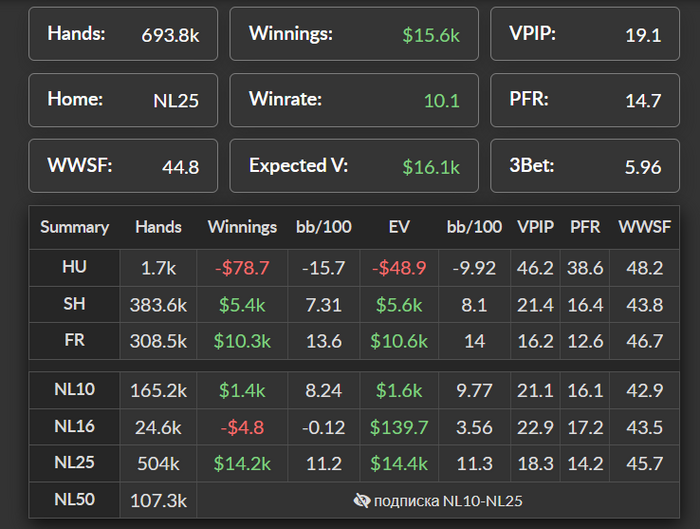Click the NL16 row label
Viewport: 700px width, 529px height.
pyautogui.click(x=74, y=427)
